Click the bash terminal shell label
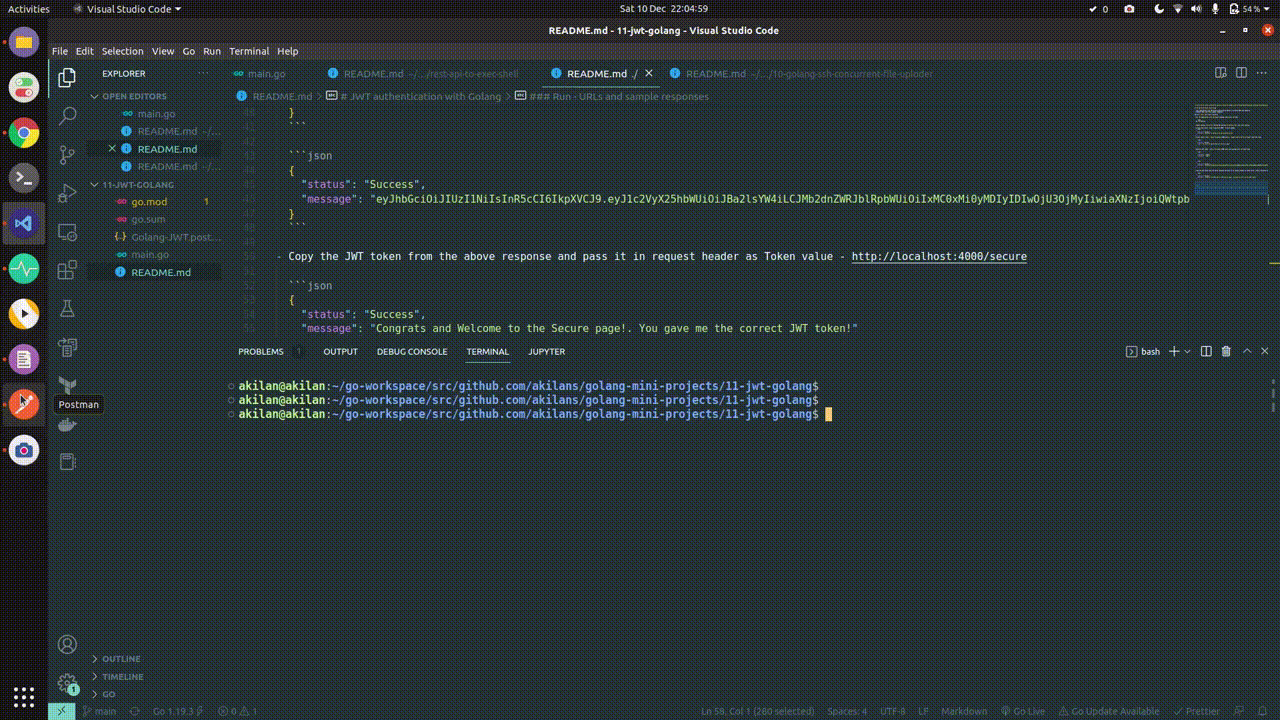 [x=1143, y=351]
